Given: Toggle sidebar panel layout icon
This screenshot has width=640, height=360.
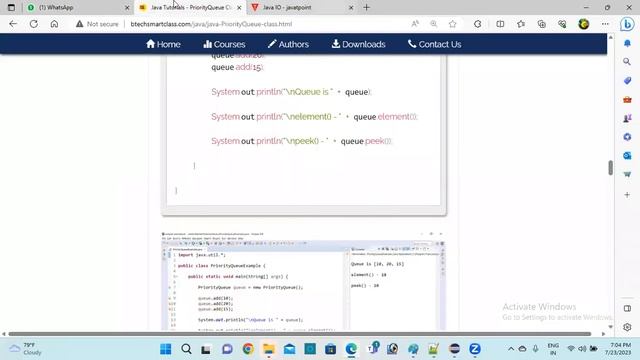Looking at the screenshot, I should 627,309.
